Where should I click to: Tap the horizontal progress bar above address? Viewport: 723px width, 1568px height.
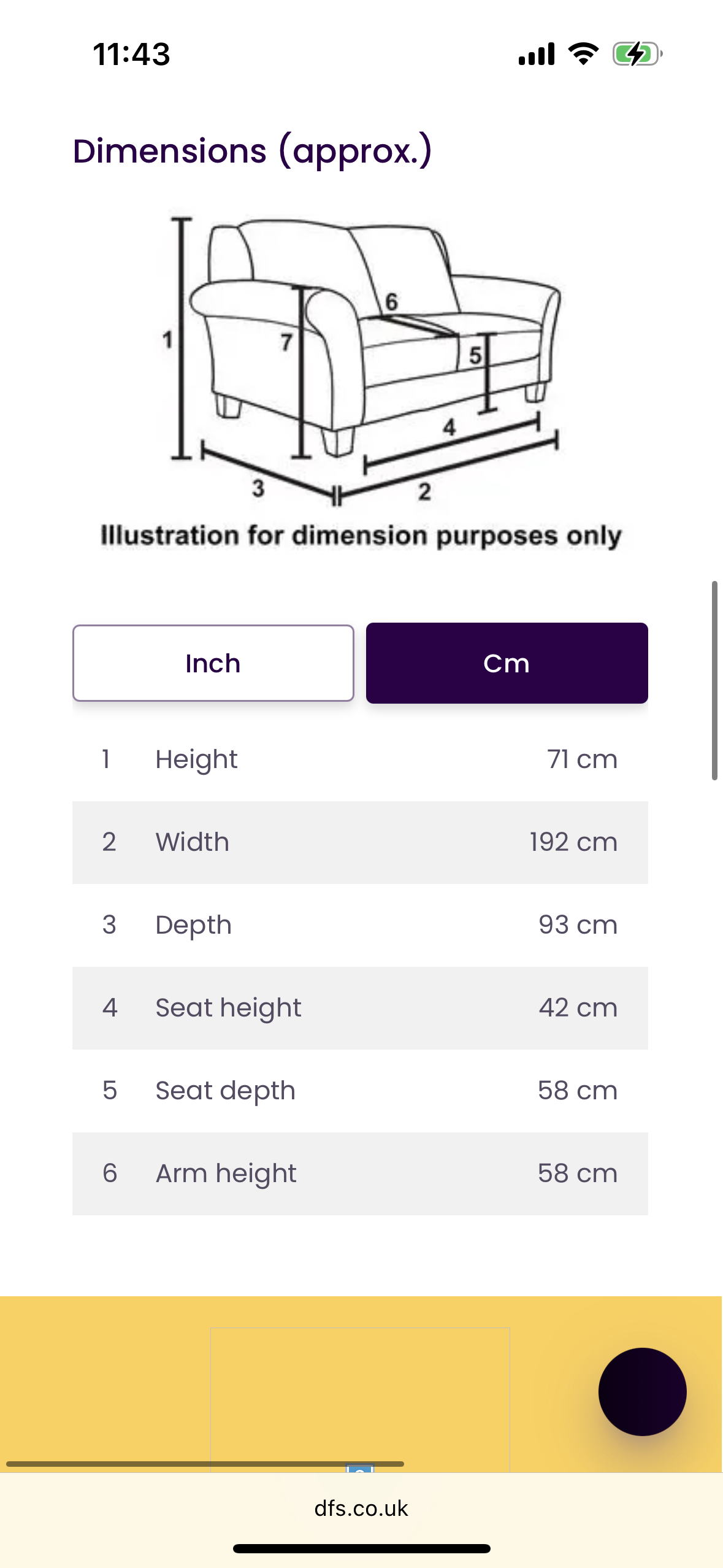point(205,1464)
